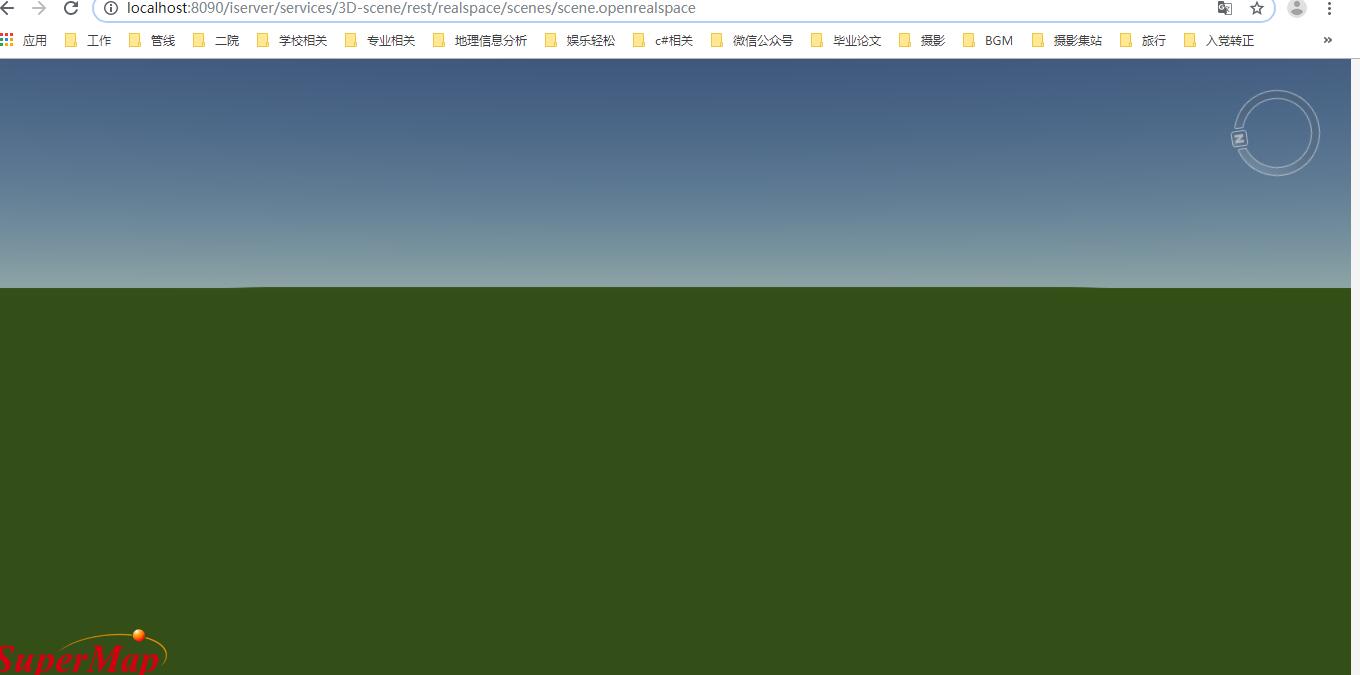
Task: Open the 旅行 bookmark folder
Action: (1143, 40)
